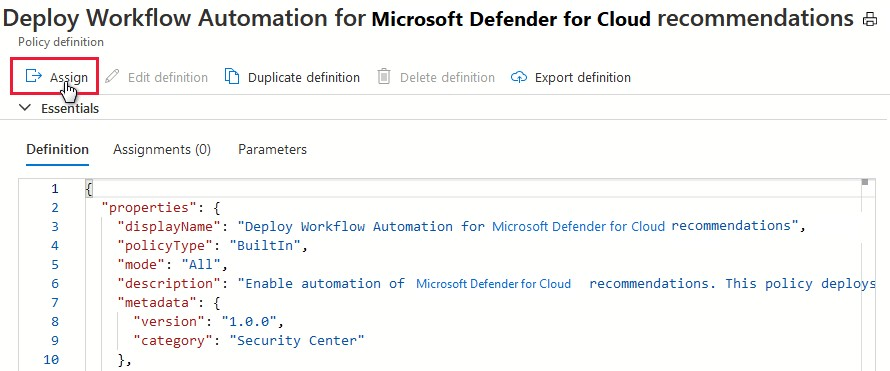Collapse the Essentials section chevron
Viewport: 890px width, 371px height.
(x=24, y=108)
